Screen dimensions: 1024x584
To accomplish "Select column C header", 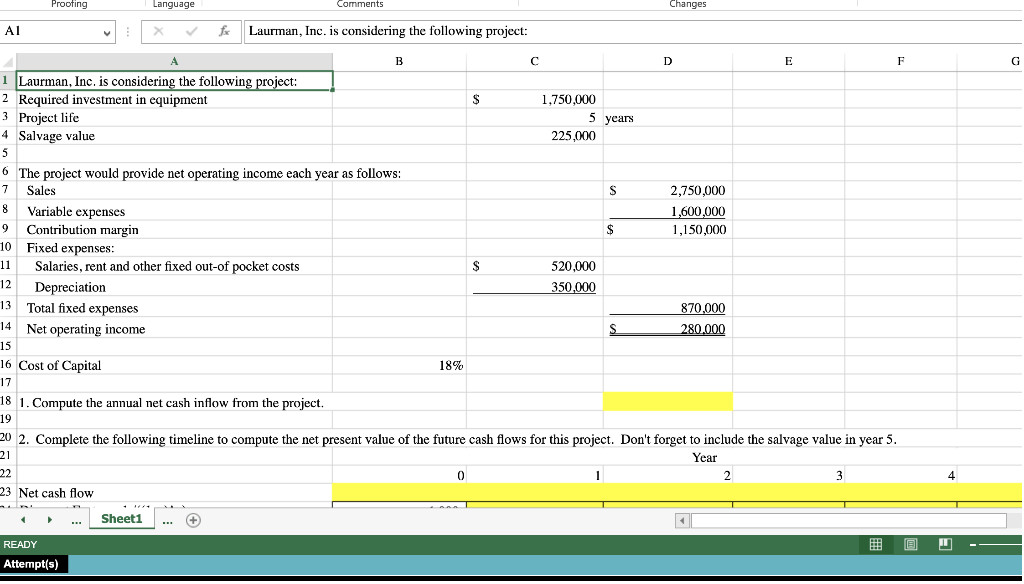I will [x=534, y=61].
